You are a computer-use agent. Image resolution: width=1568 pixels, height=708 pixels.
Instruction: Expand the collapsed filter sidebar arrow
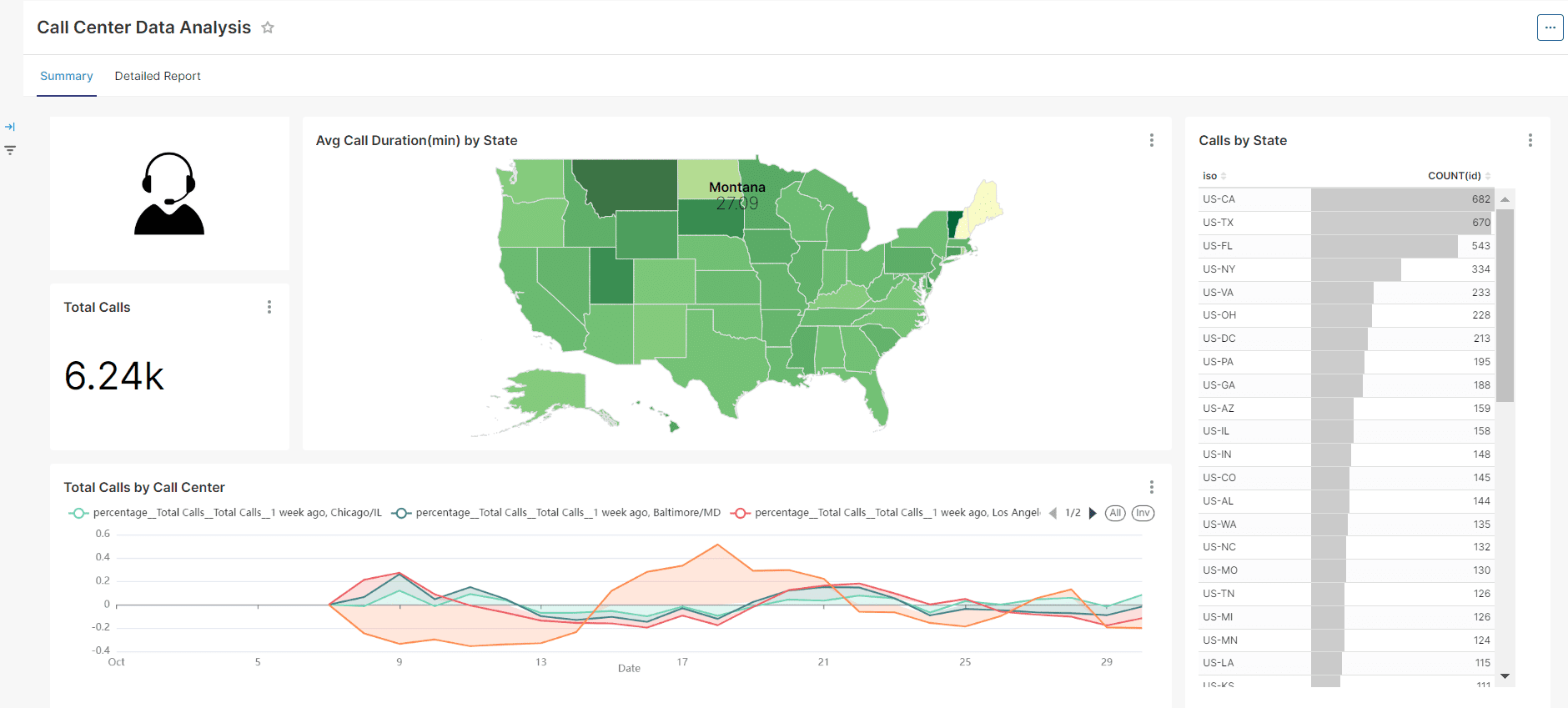(10, 127)
